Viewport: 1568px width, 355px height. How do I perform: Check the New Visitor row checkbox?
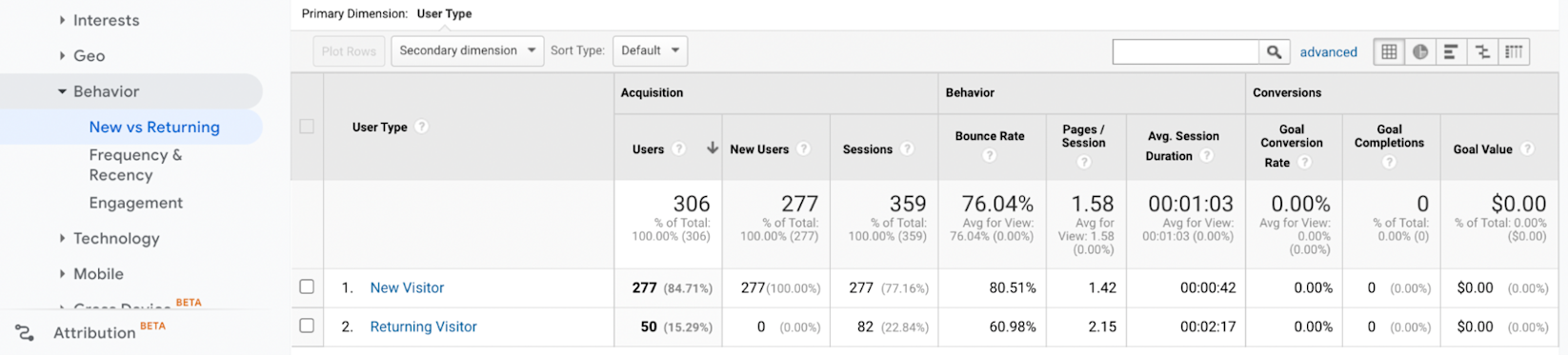[x=307, y=286]
